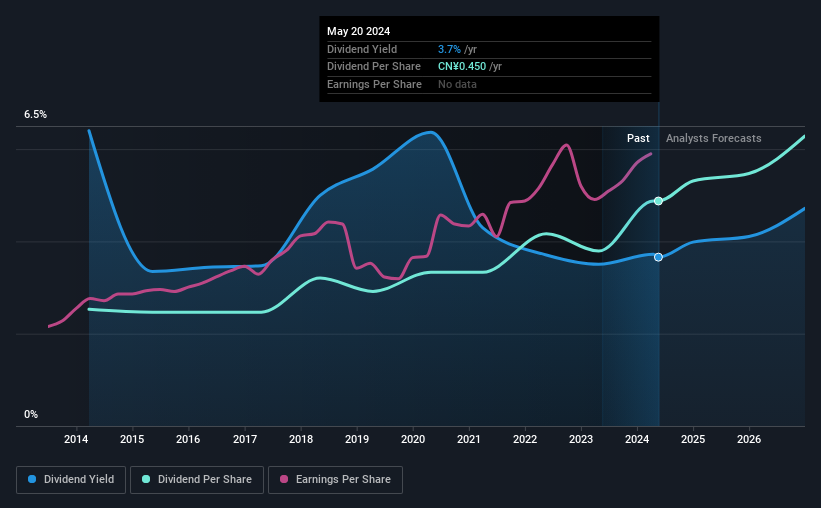Click the Past region label
The width and height of the screenshot is (821, 508).
coord(638,138)
